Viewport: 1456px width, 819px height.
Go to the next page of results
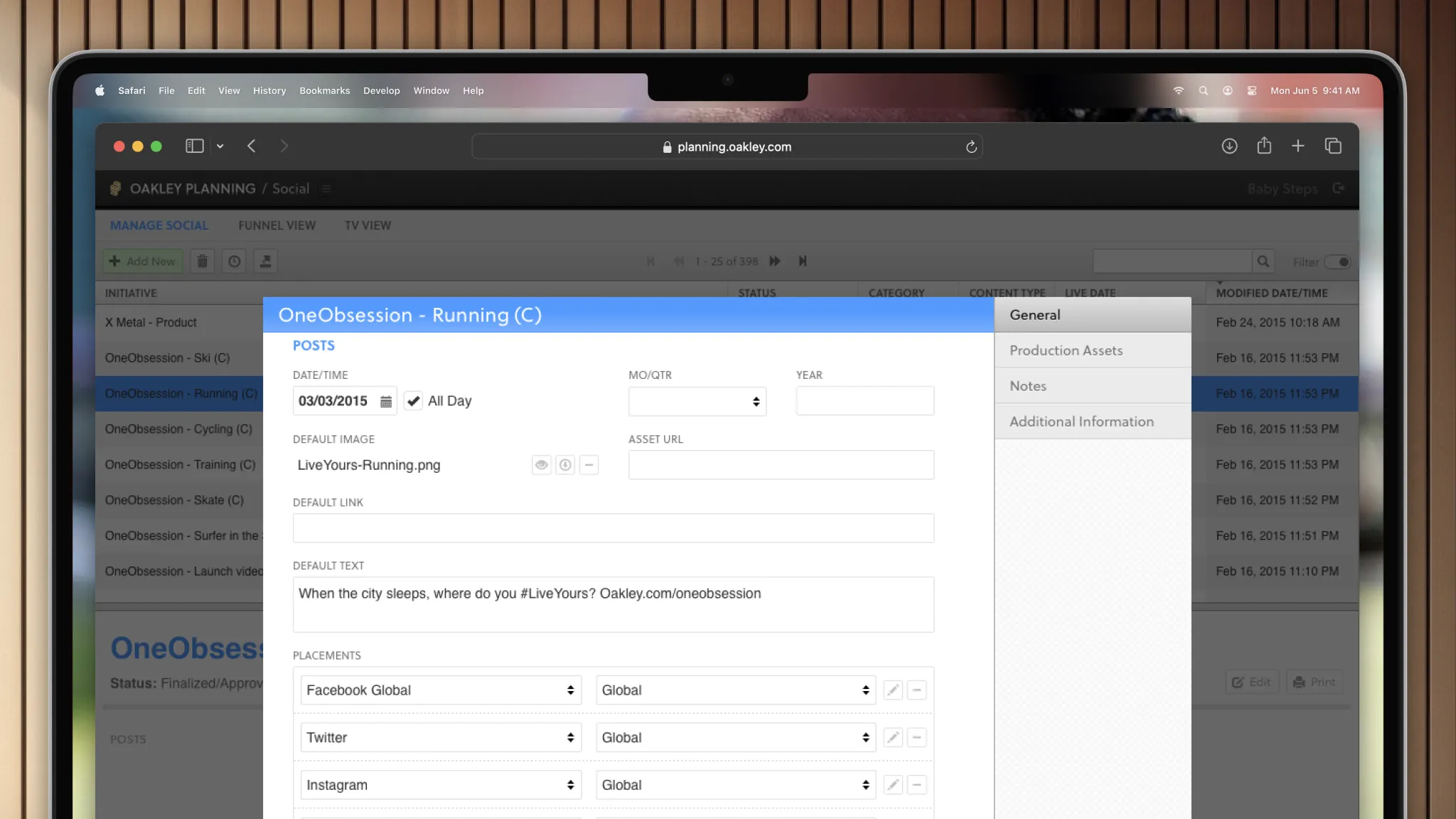[775, 262]
